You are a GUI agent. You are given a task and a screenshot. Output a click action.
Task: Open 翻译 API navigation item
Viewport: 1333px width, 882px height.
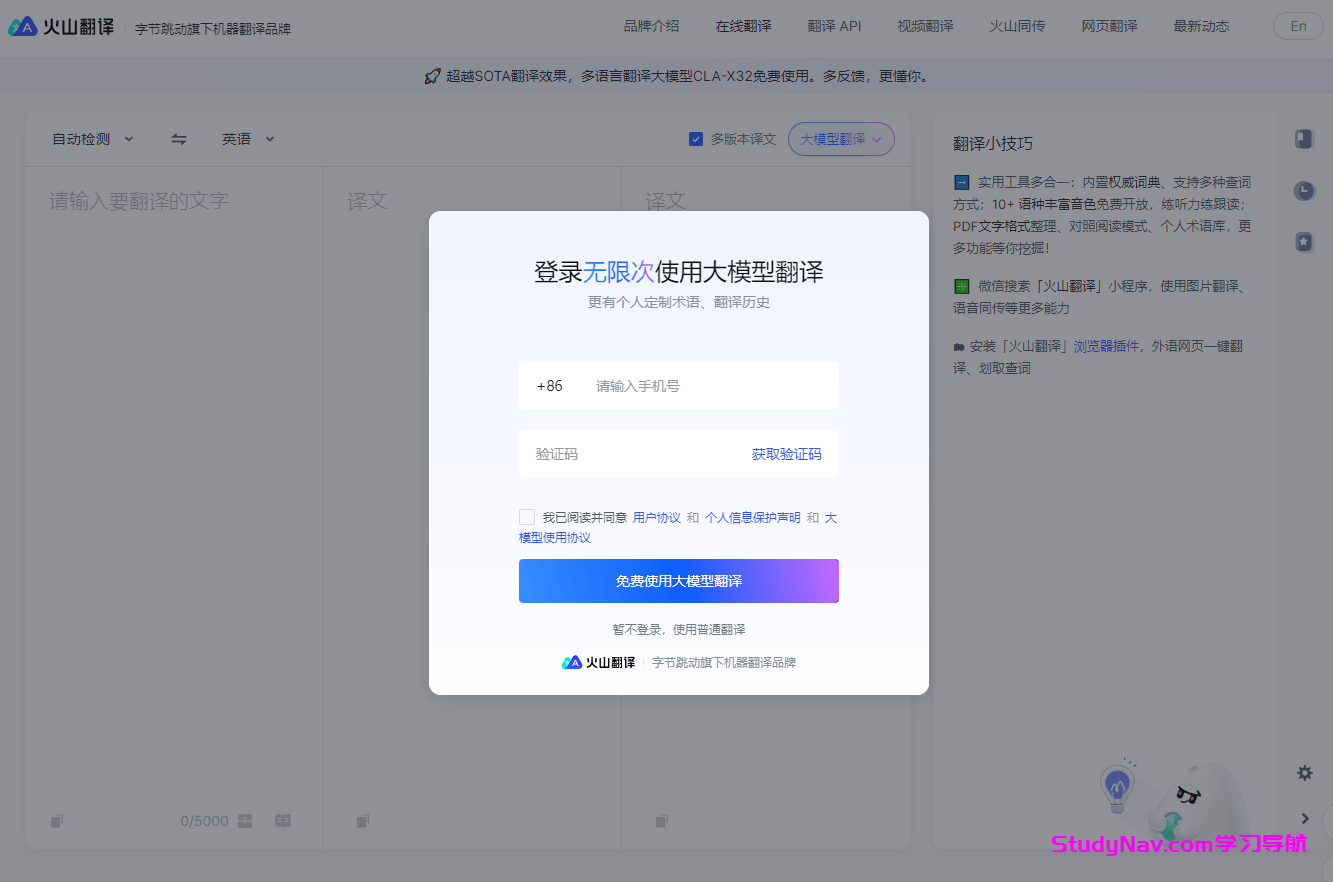click(834, 26)
